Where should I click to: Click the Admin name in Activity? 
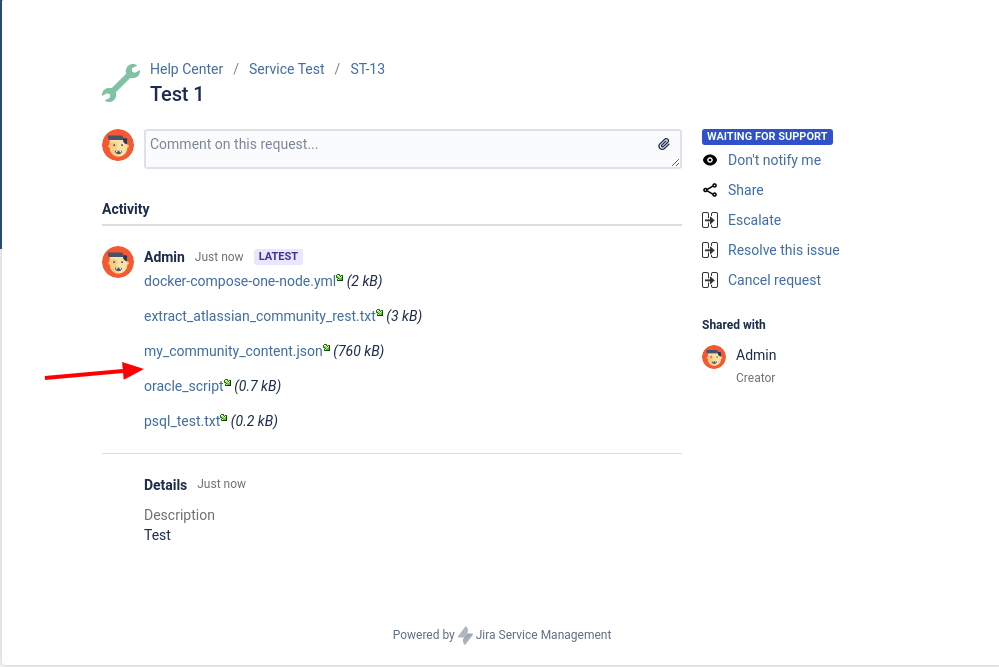coord(164,257)
